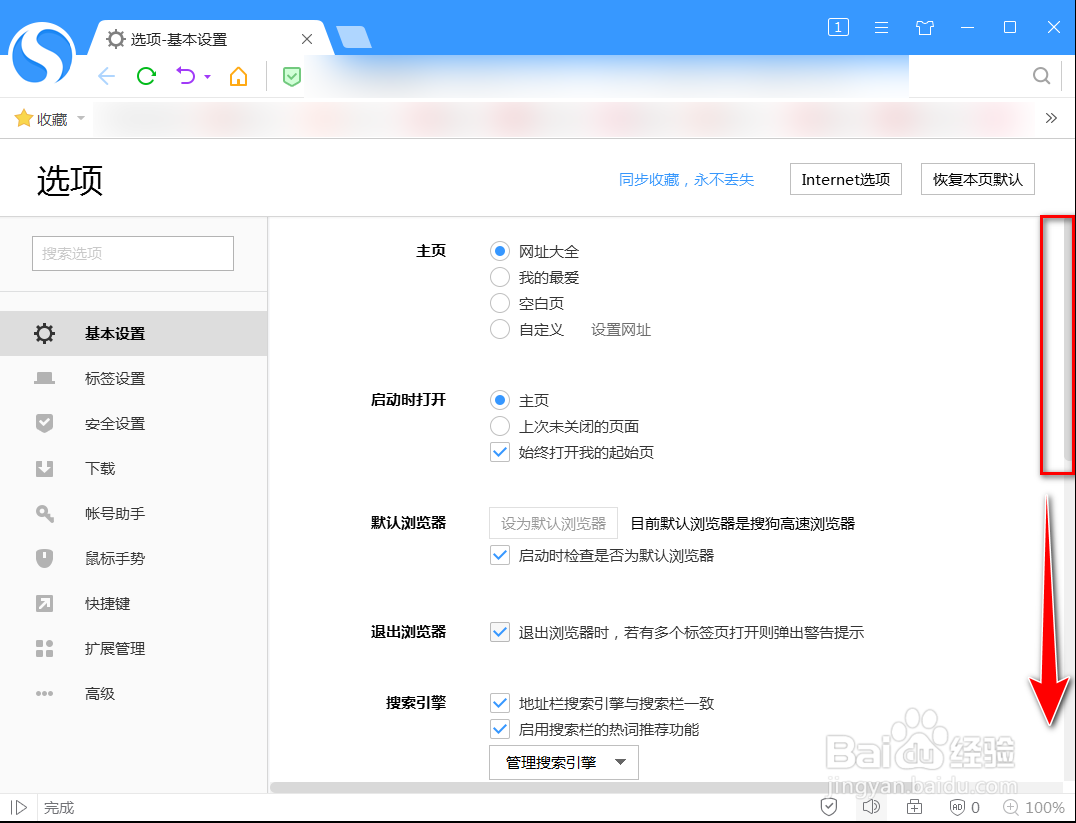The width and height of the screenshot is (1076, 823).
Task: Click the vertical scrollbar thumb
Action: [x=1066, y=338]
